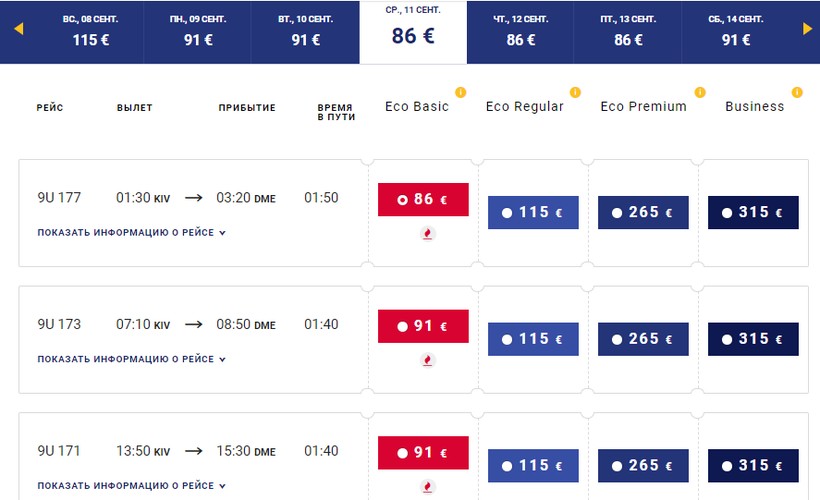Select Thursday 12 Sept 86 € date

[x=521, y=31]
